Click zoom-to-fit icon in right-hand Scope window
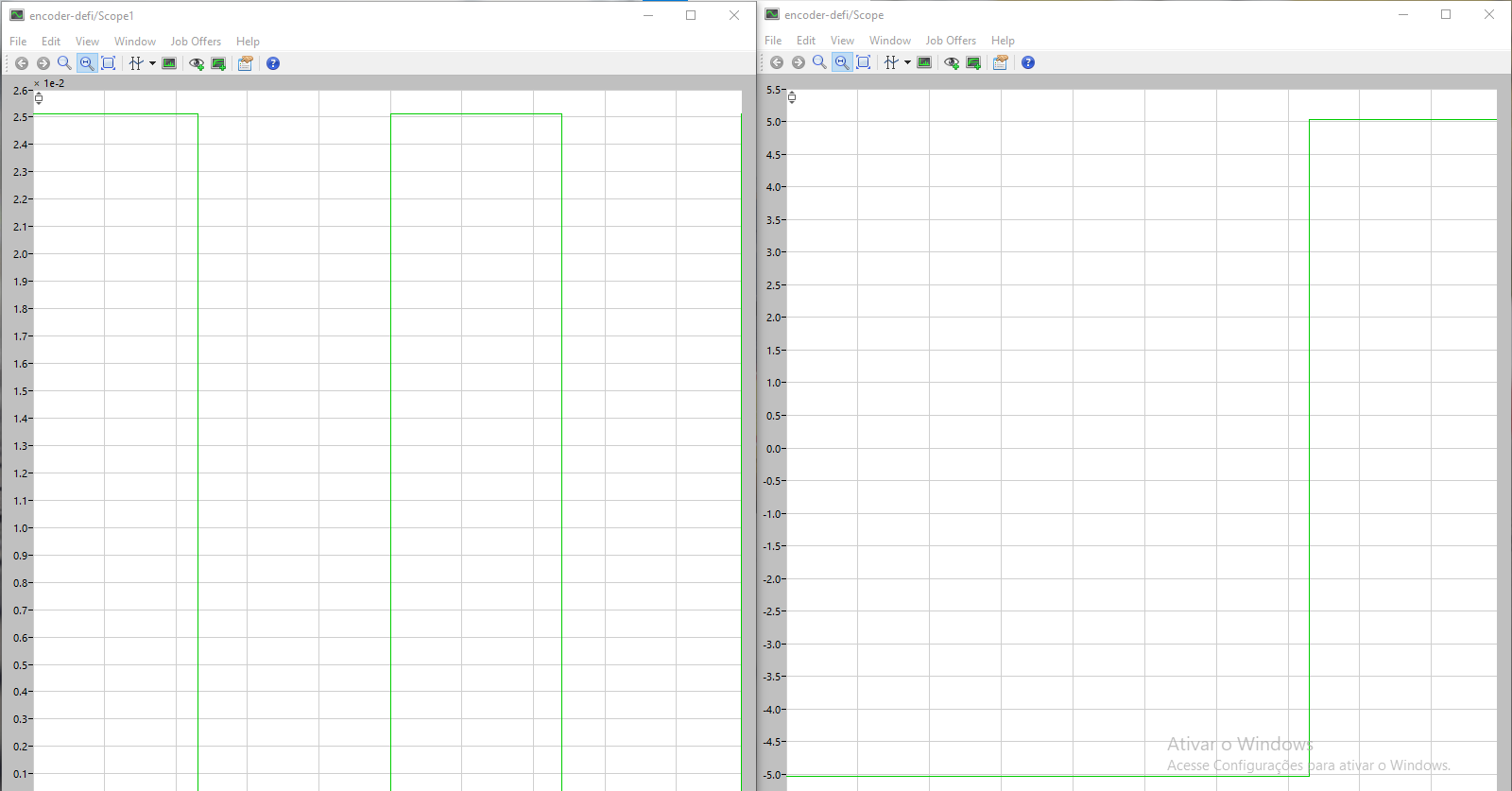The height and width of the screenshot is (791, 1512). coord(864,62)
